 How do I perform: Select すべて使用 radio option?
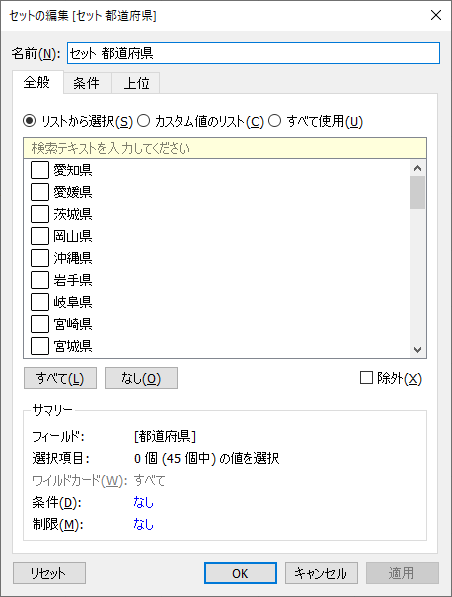(x=275, y=121)
